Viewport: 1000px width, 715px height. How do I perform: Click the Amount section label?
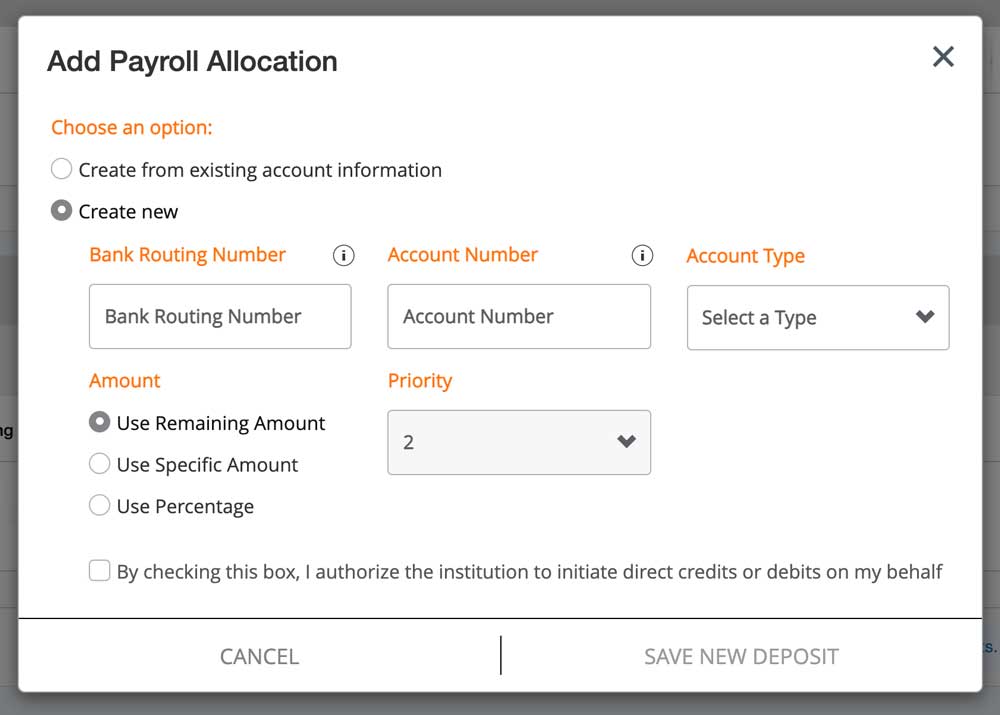click(124, 380)
